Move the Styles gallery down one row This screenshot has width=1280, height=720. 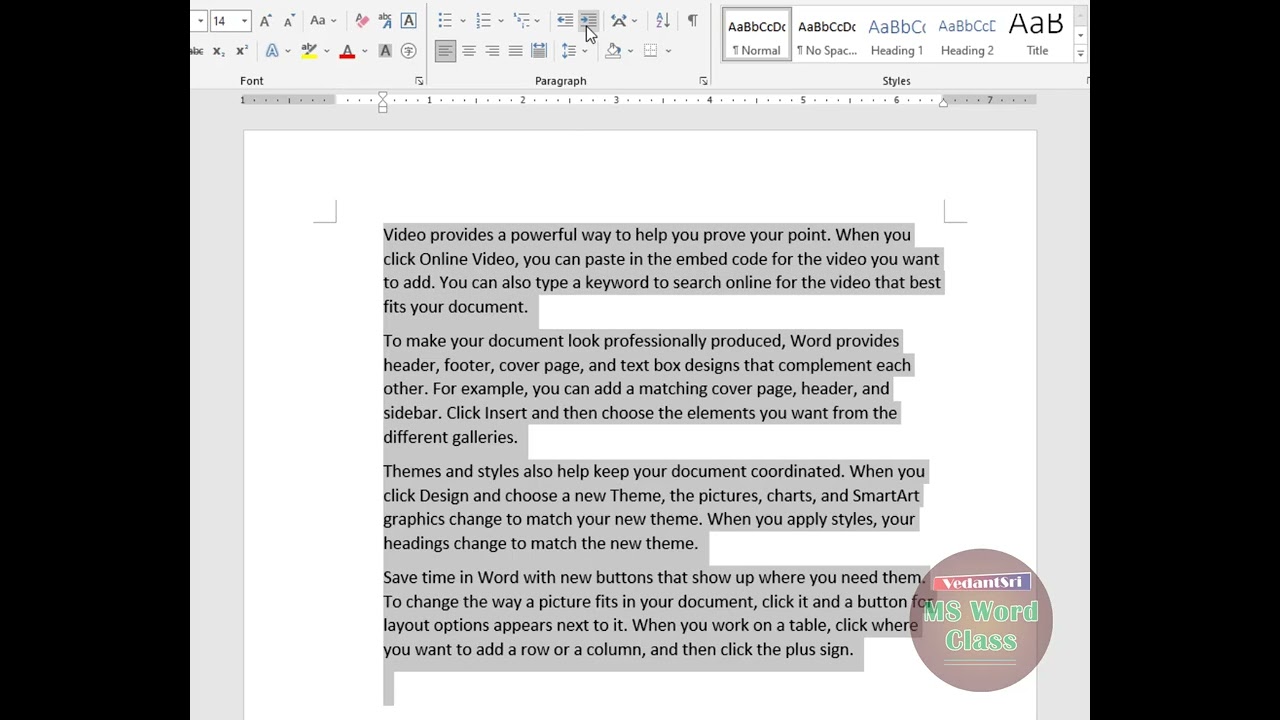coord(1080,34)
